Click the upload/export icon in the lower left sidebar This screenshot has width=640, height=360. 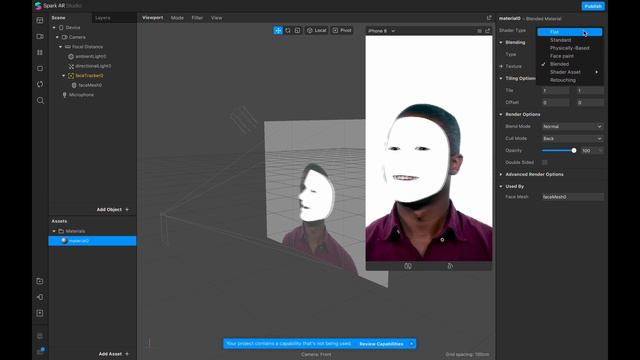40,313
